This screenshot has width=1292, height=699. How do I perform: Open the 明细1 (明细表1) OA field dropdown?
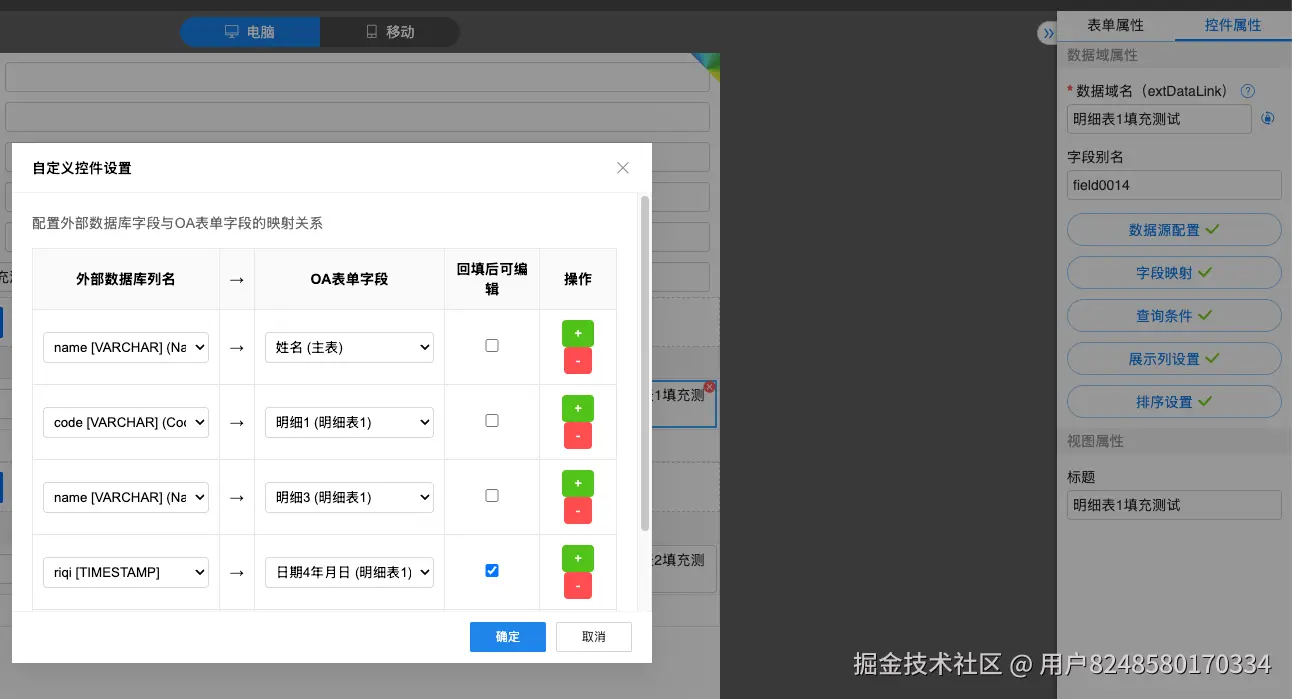[x=349, y=422]
